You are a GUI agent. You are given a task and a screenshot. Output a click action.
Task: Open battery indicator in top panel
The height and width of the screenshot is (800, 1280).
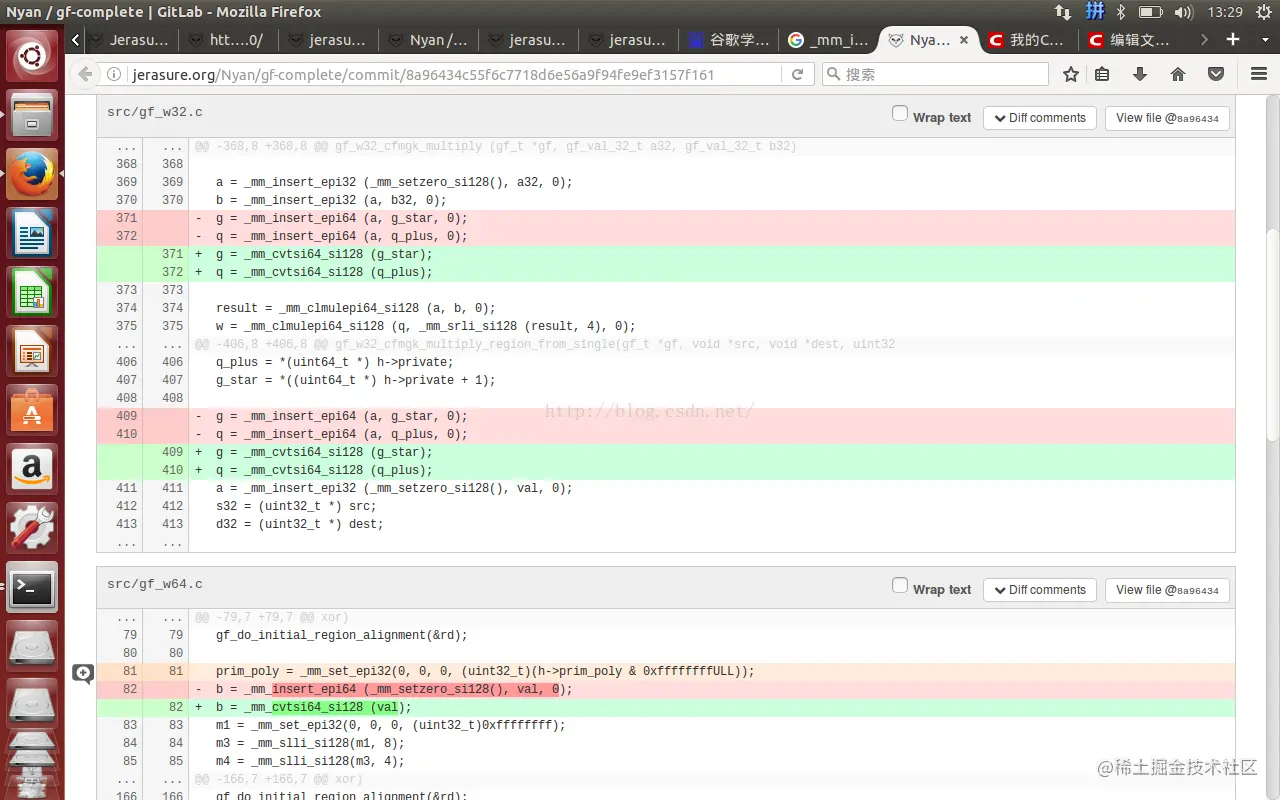click(x=1150, y=12)
